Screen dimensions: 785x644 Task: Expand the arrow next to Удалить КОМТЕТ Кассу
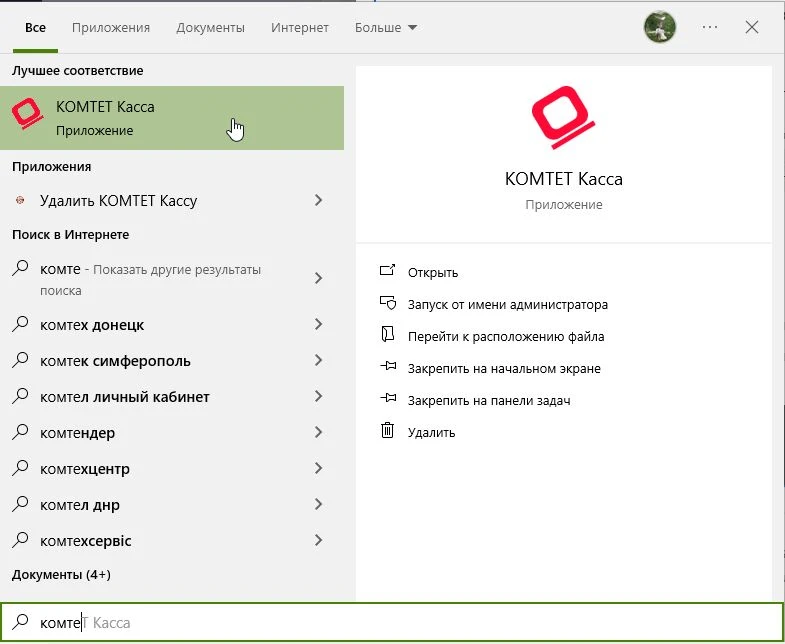(318, 200)
